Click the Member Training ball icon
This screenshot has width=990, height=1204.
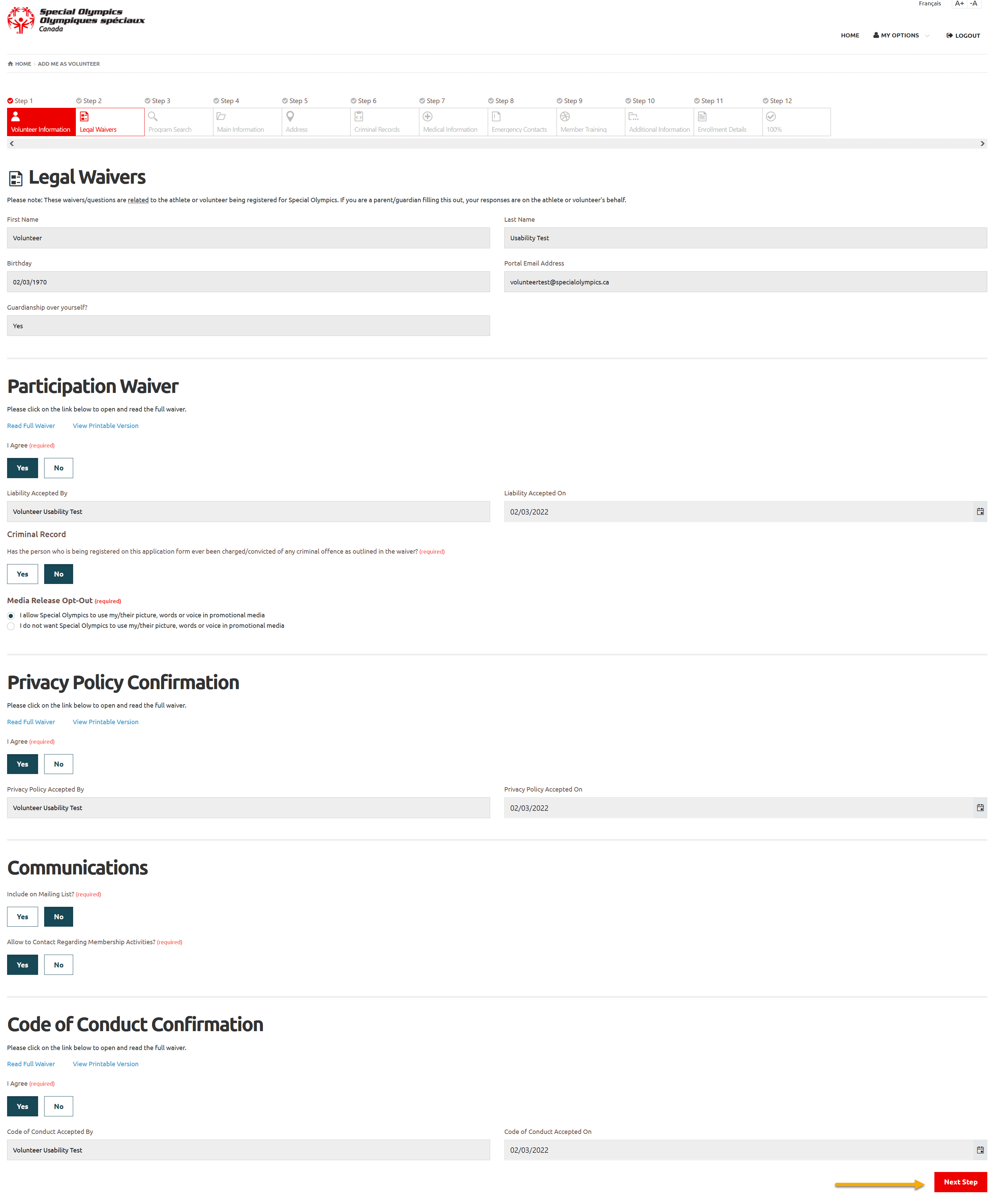[x=565, y=116]
